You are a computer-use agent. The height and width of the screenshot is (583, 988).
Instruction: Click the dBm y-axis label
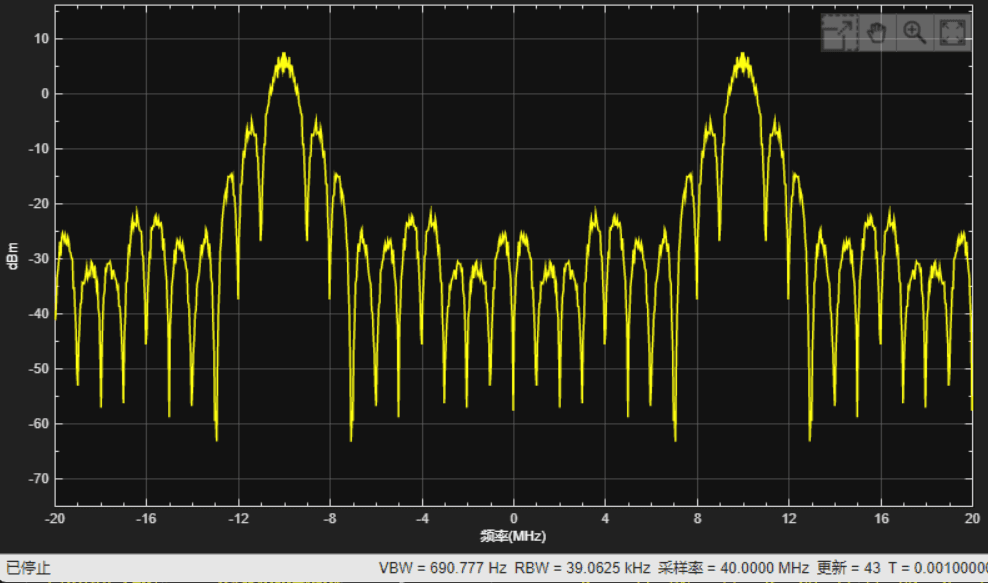(13, 256)
